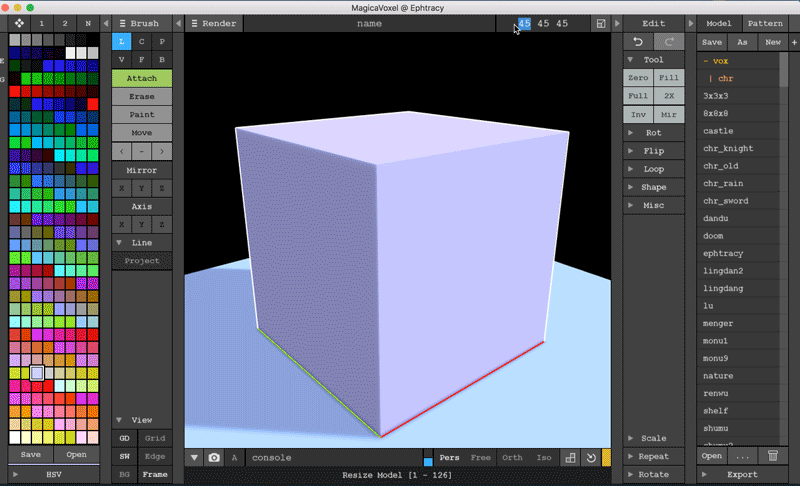This screenshot has width=800, height=486.
Task: Select palette tab 1
Action: tap(42, 23)
